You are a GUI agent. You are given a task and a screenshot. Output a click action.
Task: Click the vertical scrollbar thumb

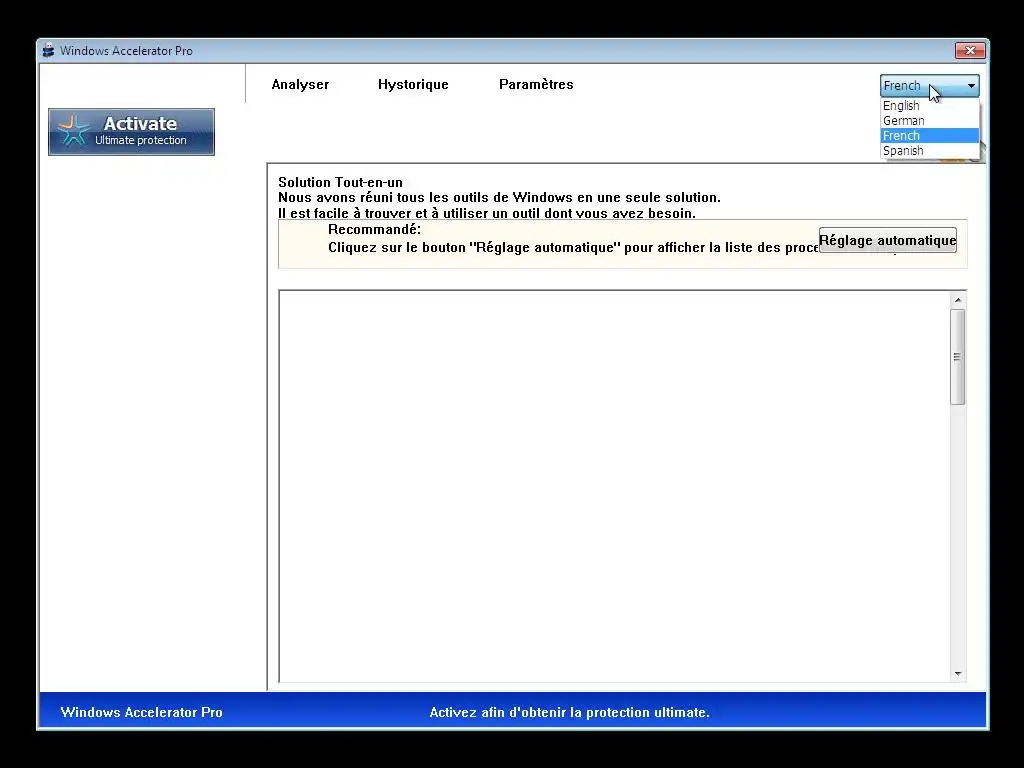click(957, 357)
